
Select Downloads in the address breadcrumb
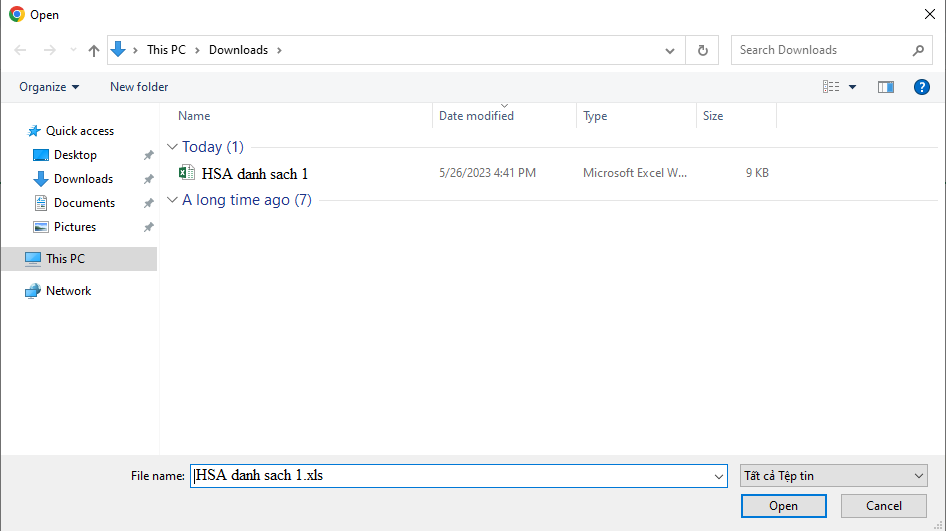[x=238, y=50]
